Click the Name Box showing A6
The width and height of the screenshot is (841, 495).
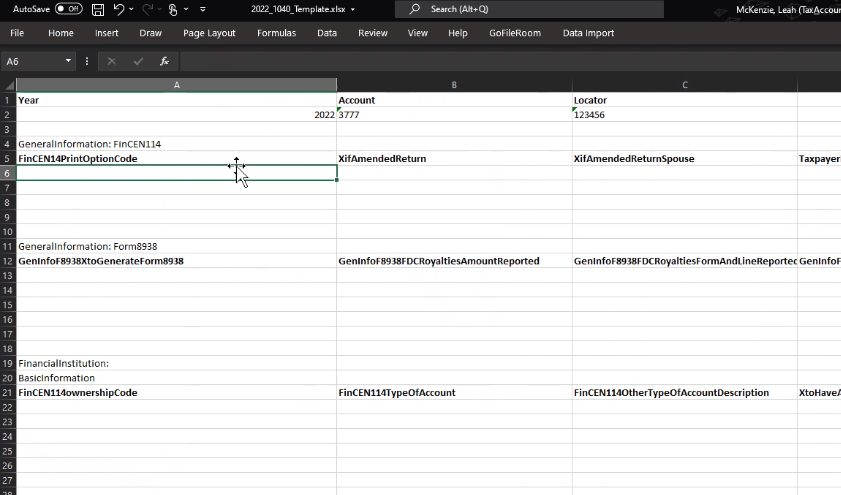click(32, 61)
